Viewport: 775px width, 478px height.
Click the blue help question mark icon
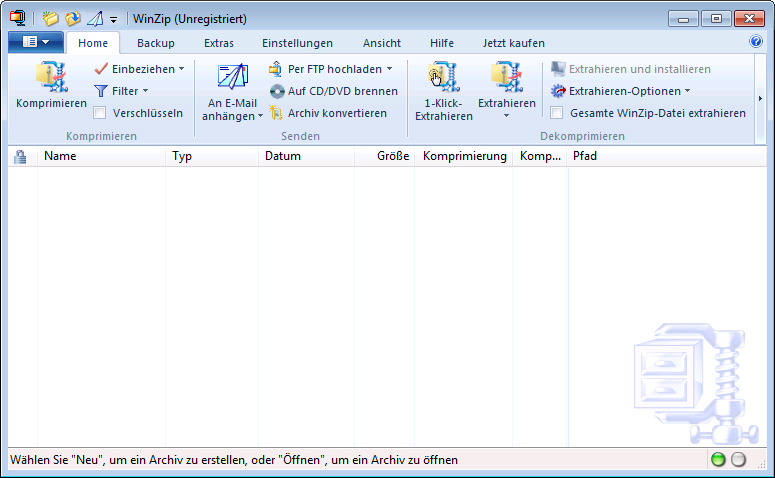[756, 41]
